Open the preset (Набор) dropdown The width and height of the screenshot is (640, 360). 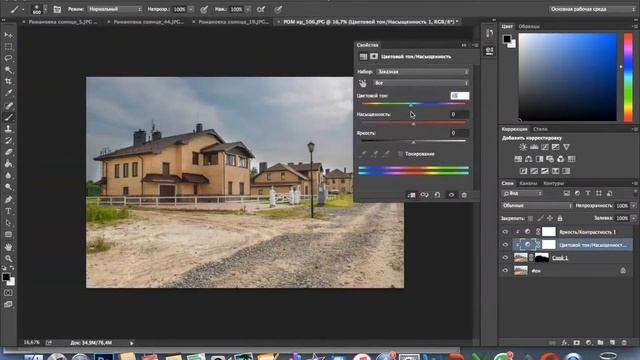(x=422, y=72)
